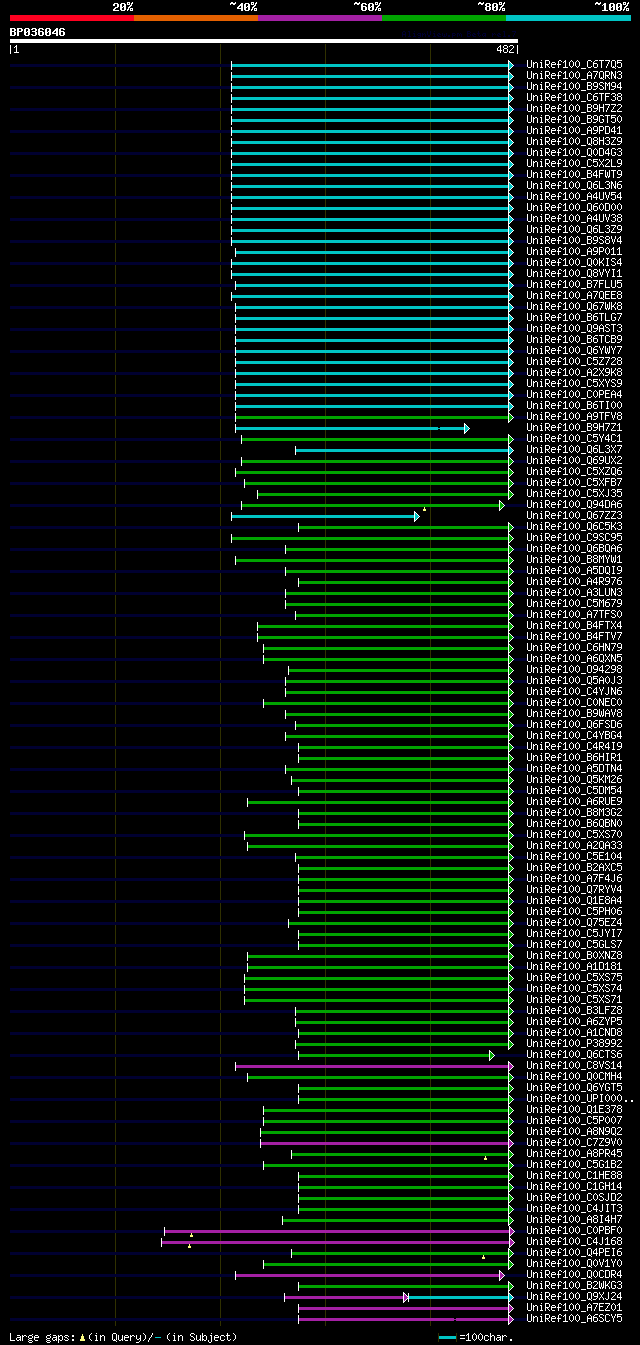This screenshot has height=1345, width=640.
Task: Open the UniRef100_C7Z9V0 hit
Action: click(574, 1142)
